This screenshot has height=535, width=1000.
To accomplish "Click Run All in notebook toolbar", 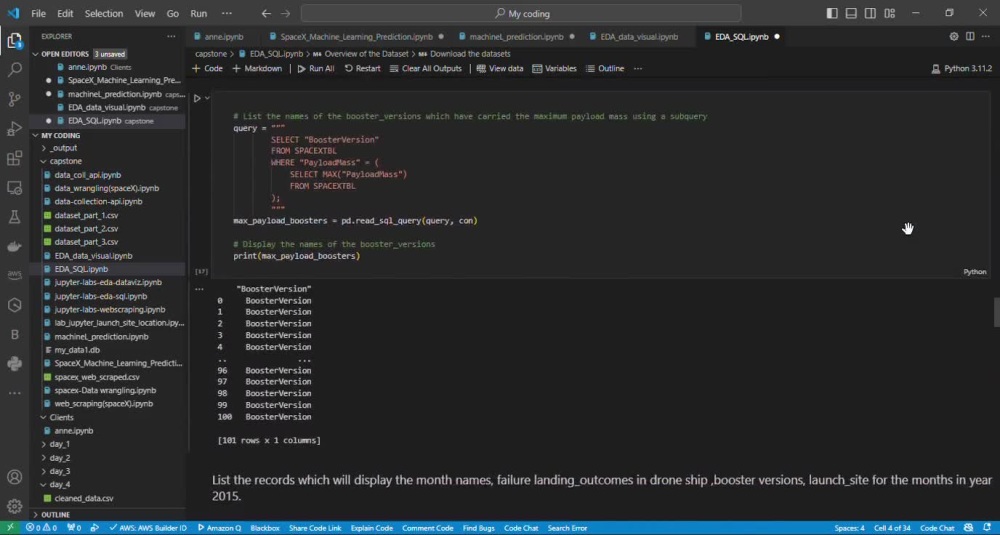I will [x=316, y=68].
